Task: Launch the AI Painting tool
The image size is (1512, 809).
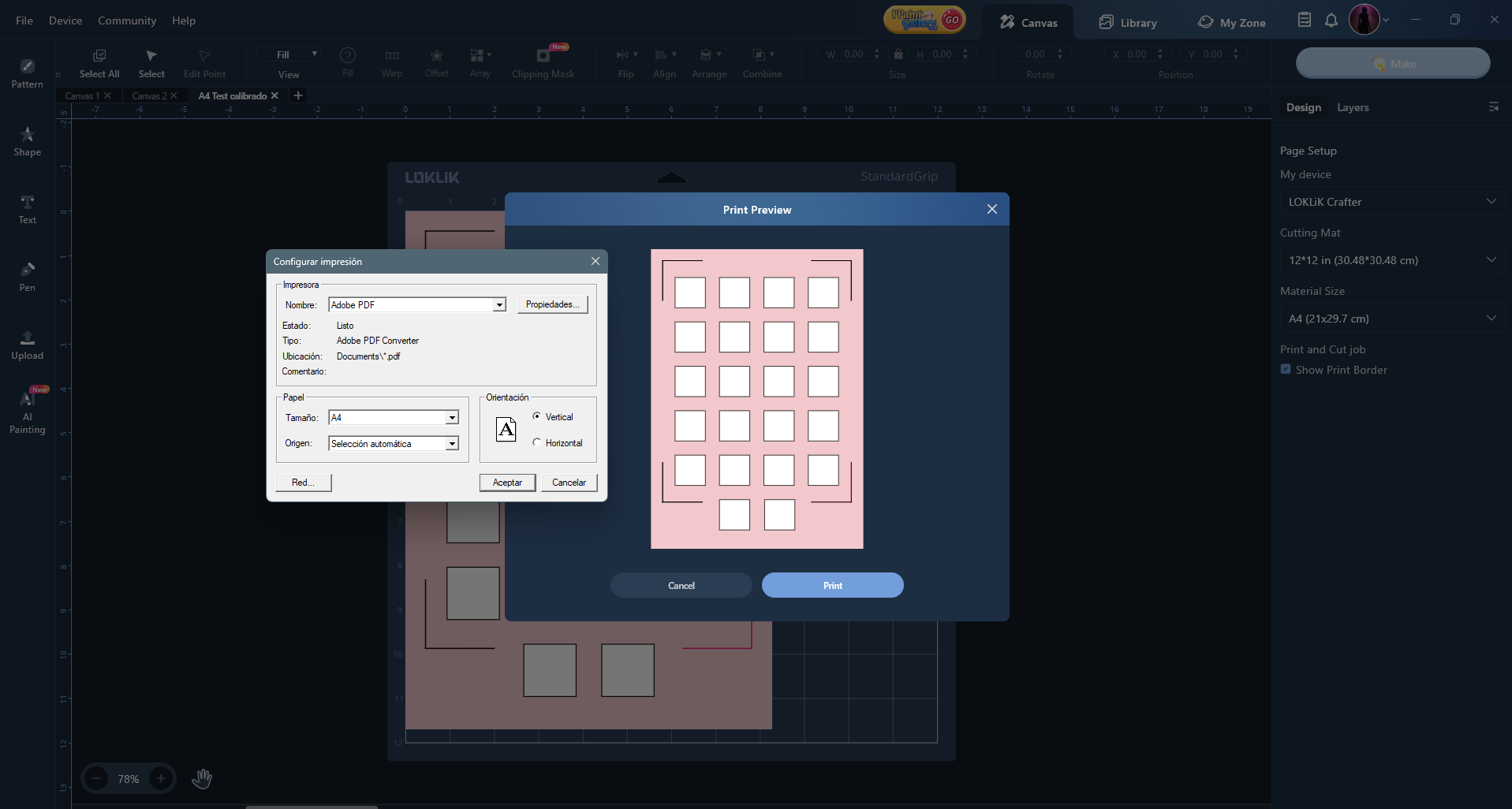Action: tap(27, 410)
